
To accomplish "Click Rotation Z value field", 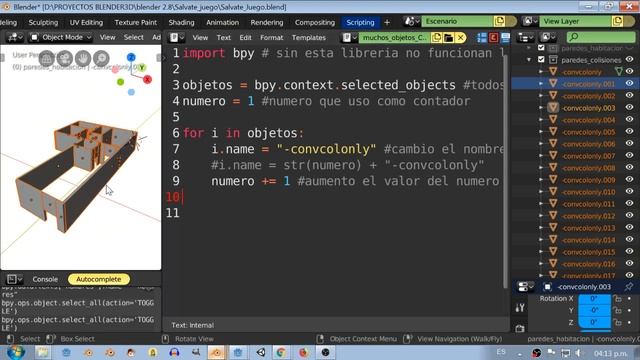I will click(595, 322).
